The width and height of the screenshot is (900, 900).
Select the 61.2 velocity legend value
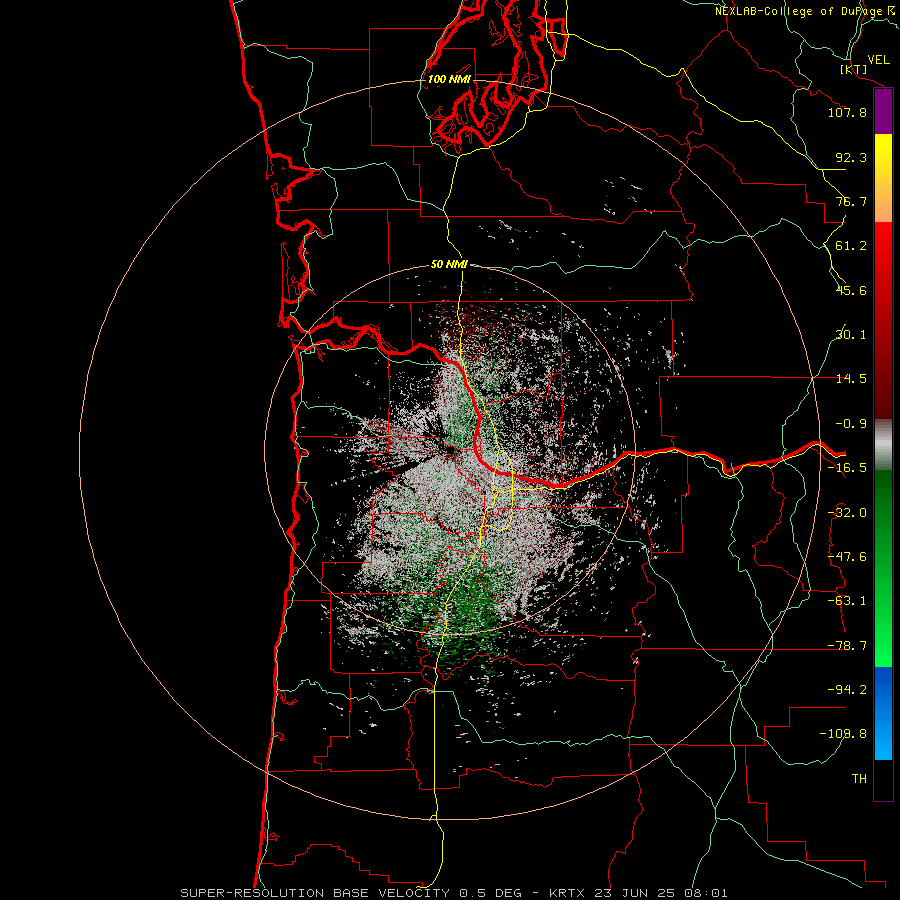[851, 246]
